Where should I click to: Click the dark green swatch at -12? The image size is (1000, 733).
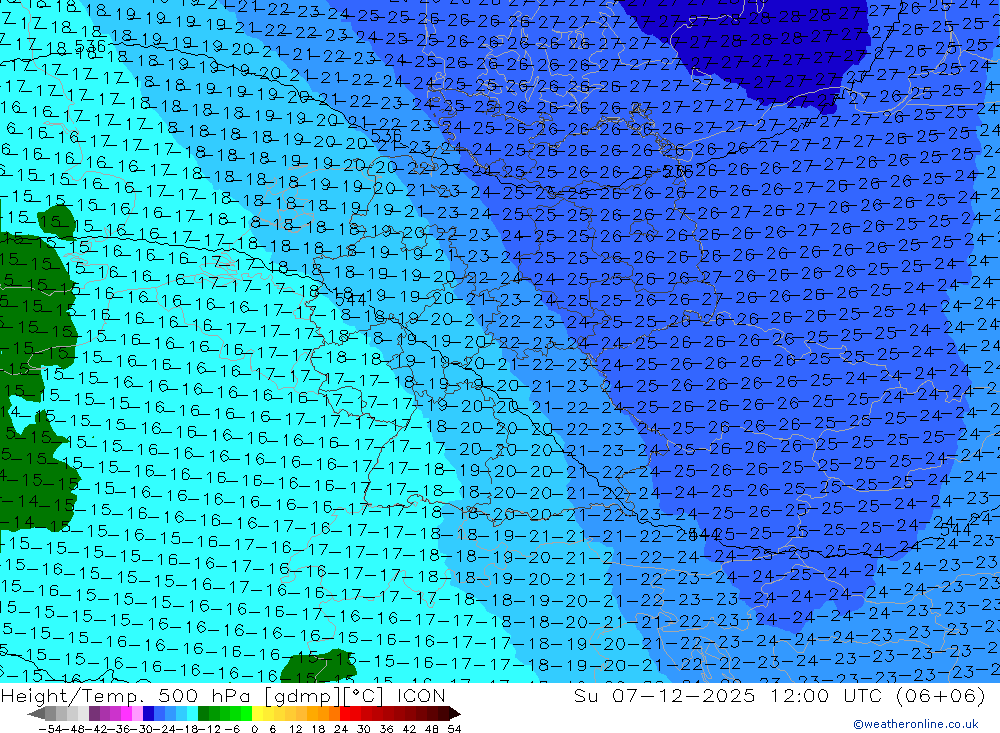(203, 713)
